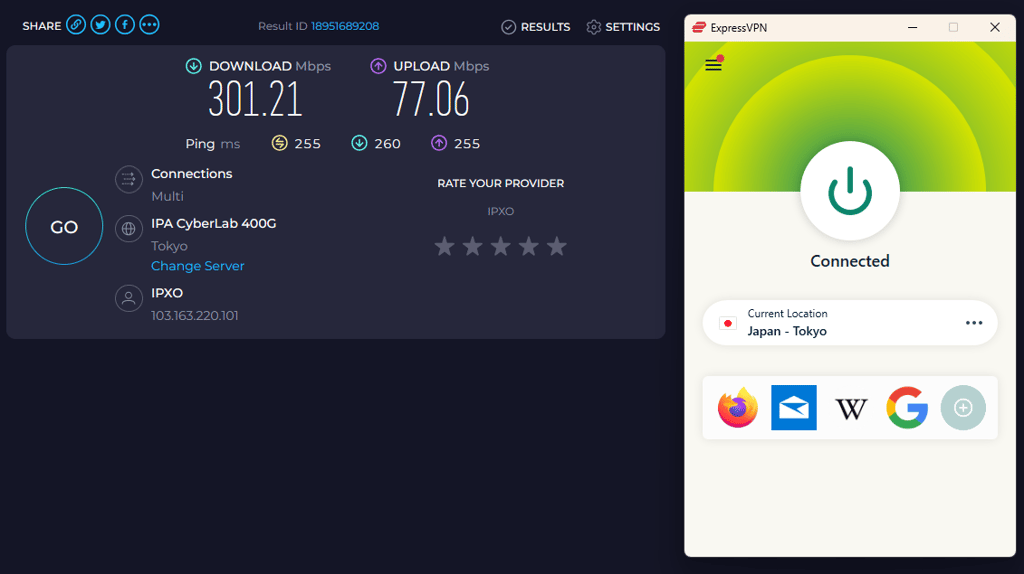Open Speedtest SETTINGS
Image resolution: width=1024 pixels, height=574 pixels.
tap(623, 27)
